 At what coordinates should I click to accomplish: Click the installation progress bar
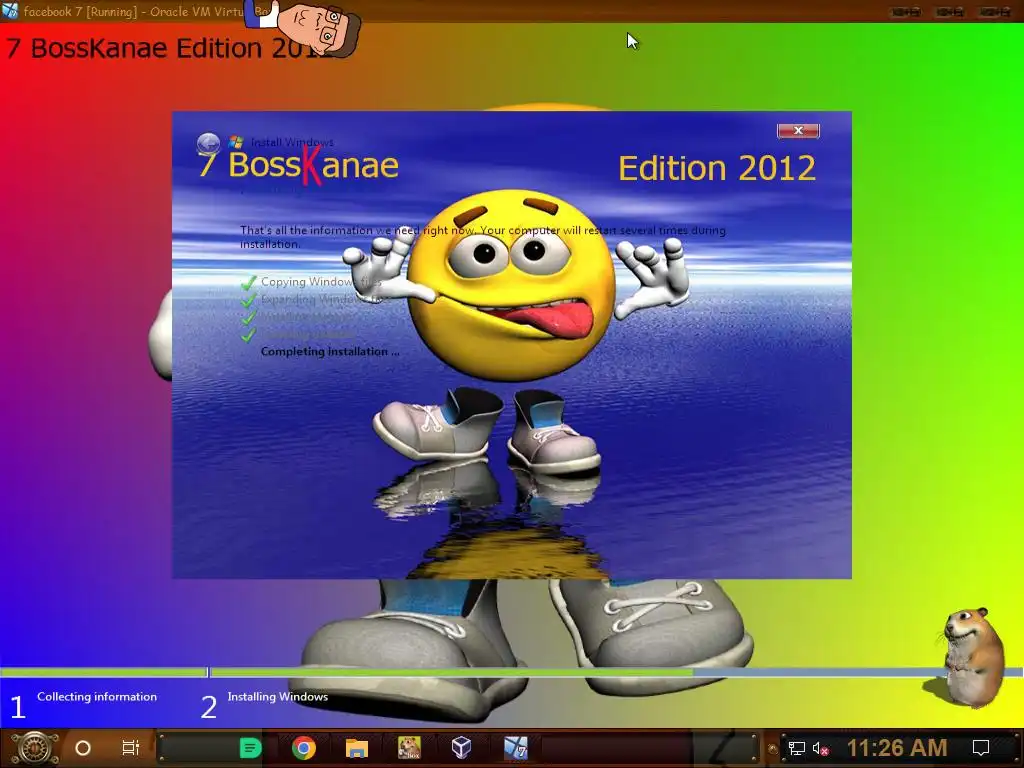(x=511, y=672)
